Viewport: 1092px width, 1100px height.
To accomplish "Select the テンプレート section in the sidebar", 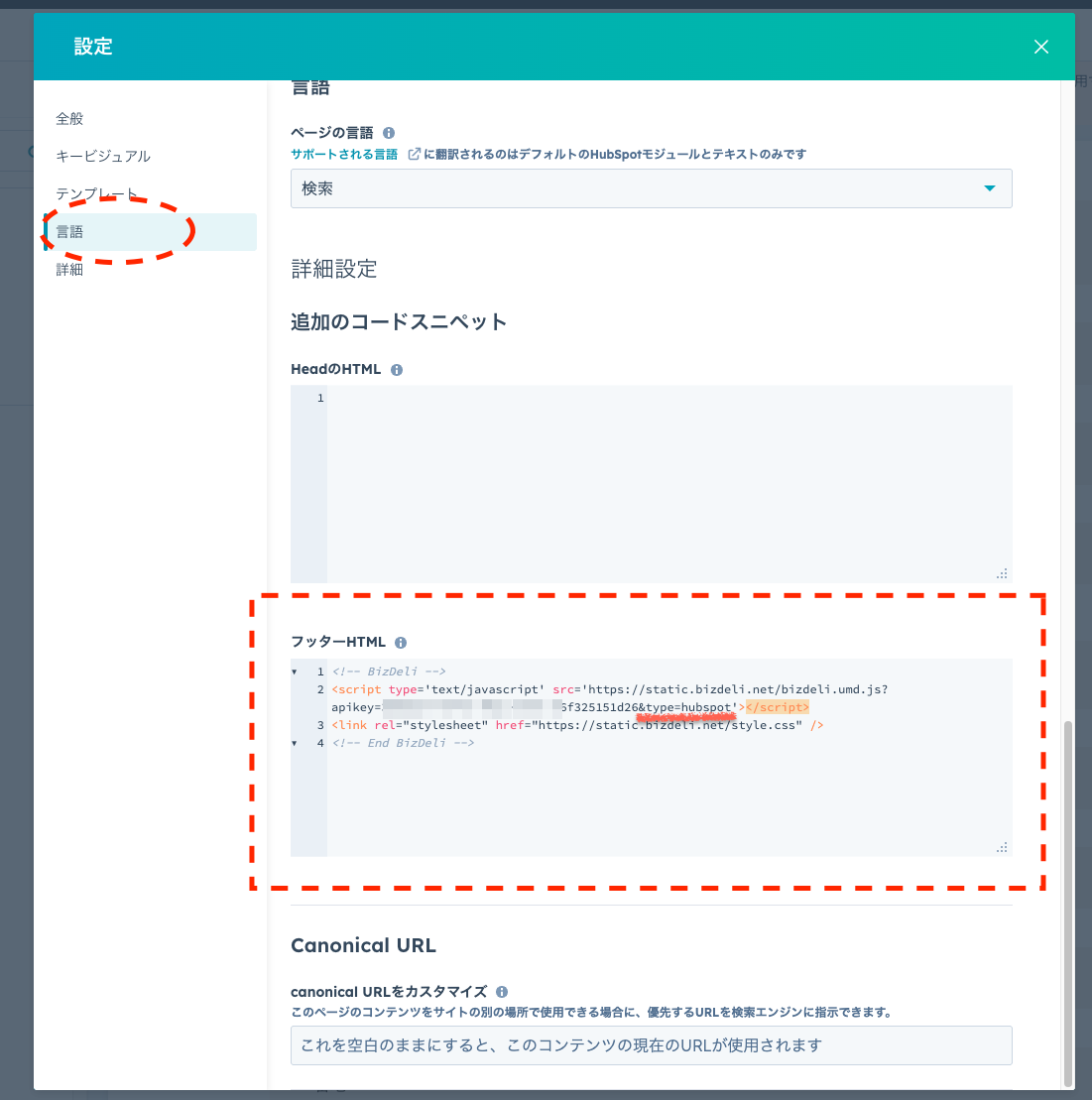I will pos(96,194).
